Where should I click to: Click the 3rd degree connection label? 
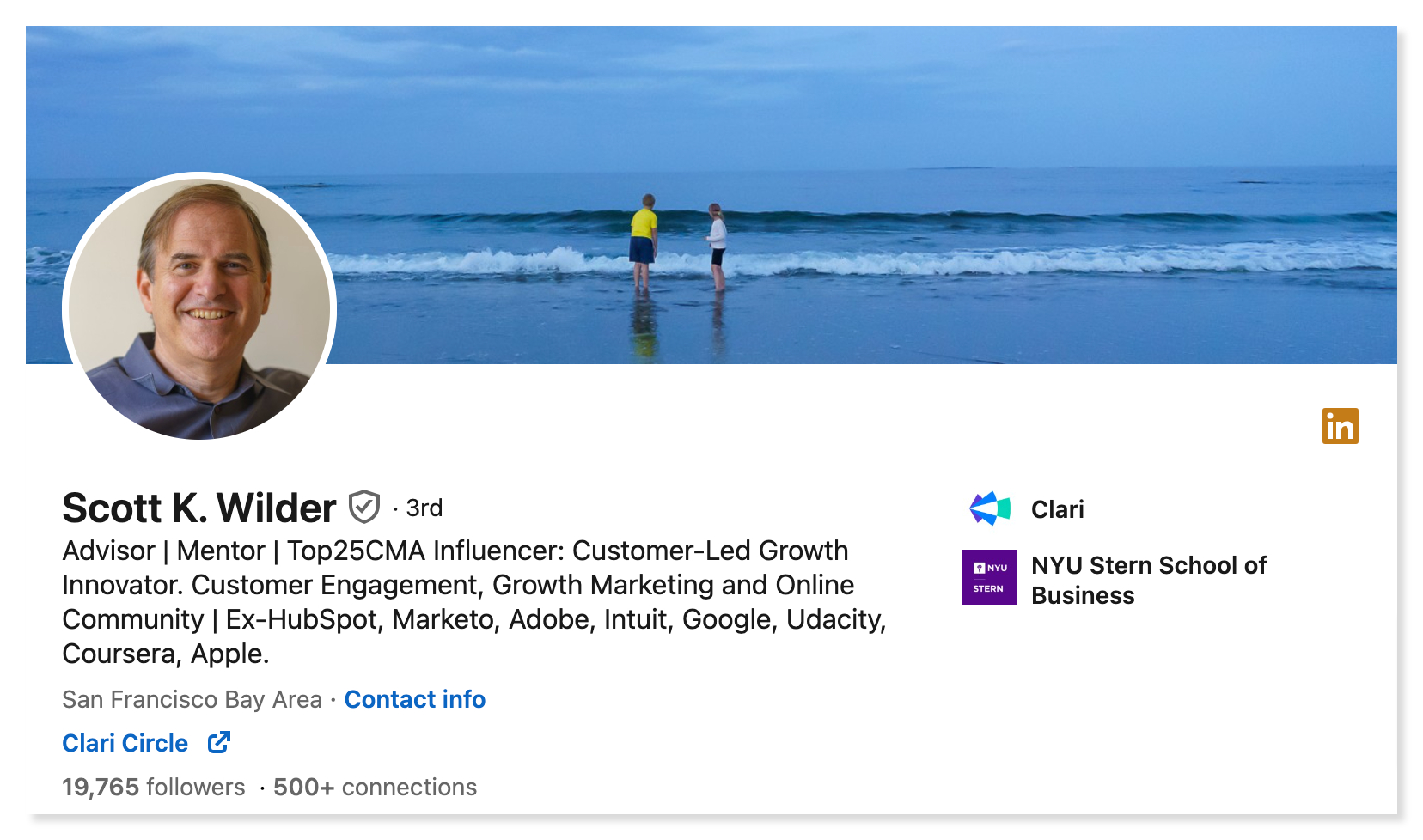424,508
